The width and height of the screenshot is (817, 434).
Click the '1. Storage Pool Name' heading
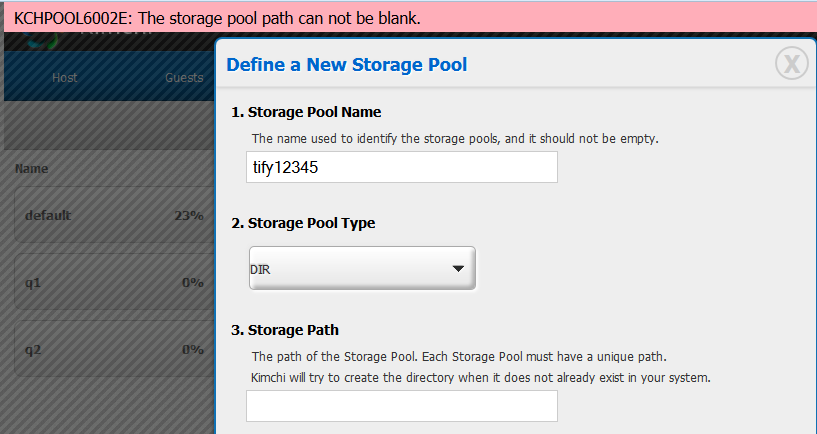(306, 112)
